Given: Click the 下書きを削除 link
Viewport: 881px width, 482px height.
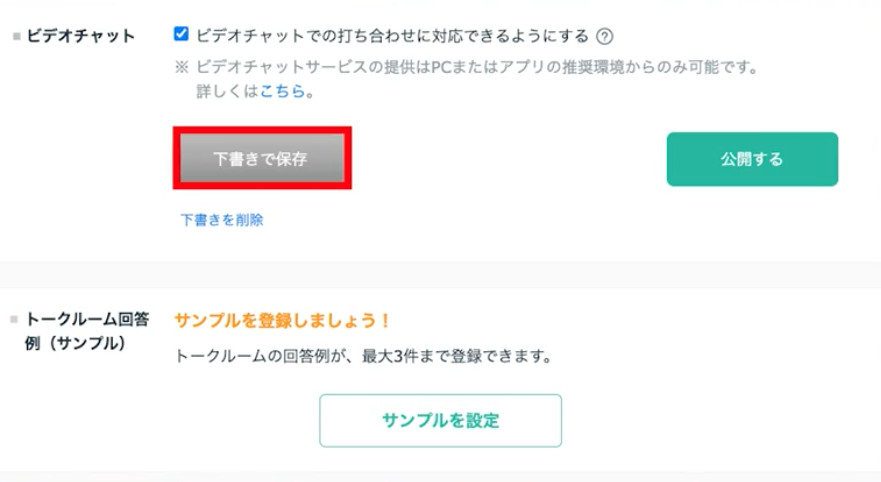Looking at the screenshot, I should (x=221, y=220).
